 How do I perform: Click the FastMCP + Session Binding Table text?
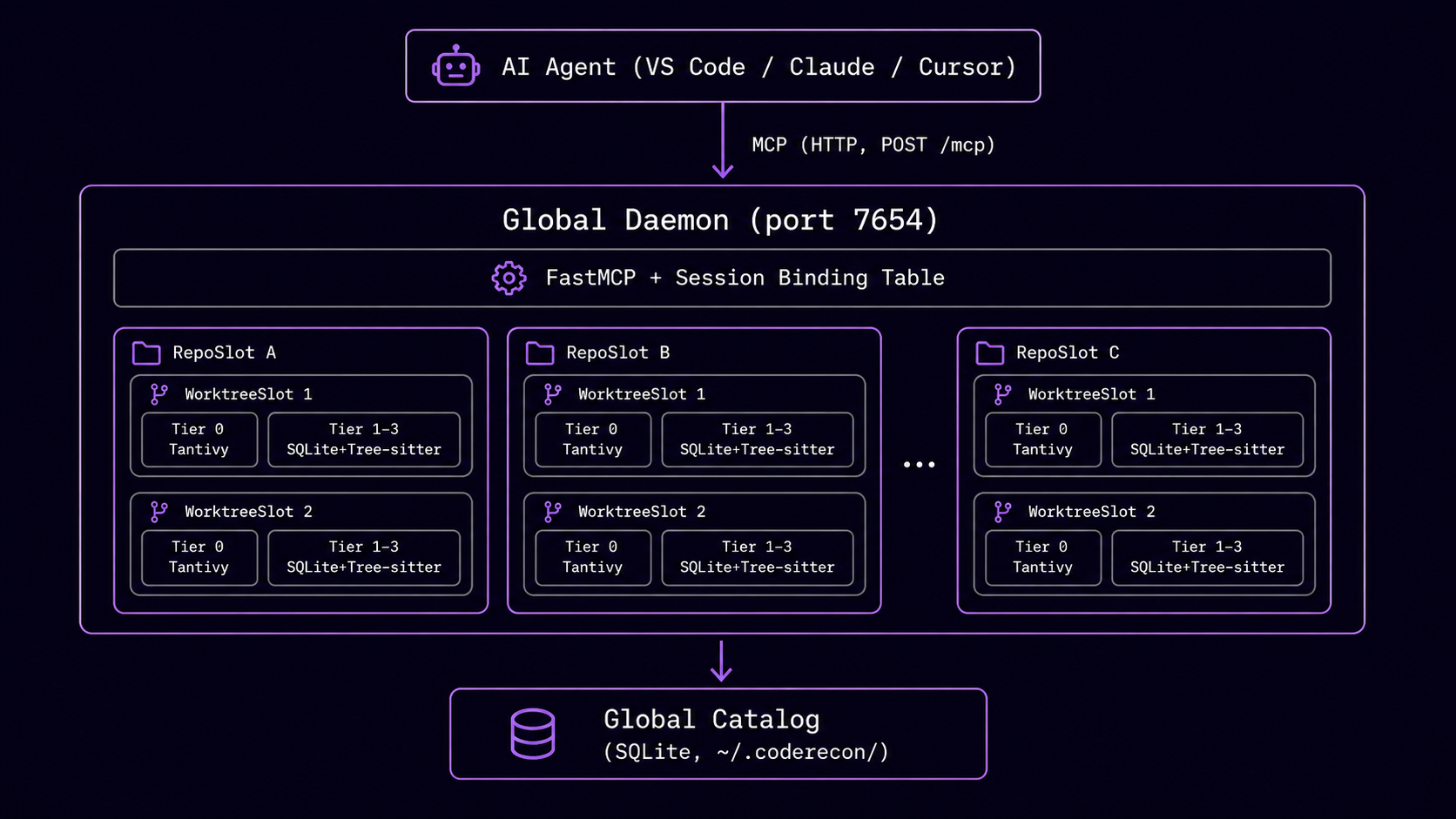[x=745, y=278]
